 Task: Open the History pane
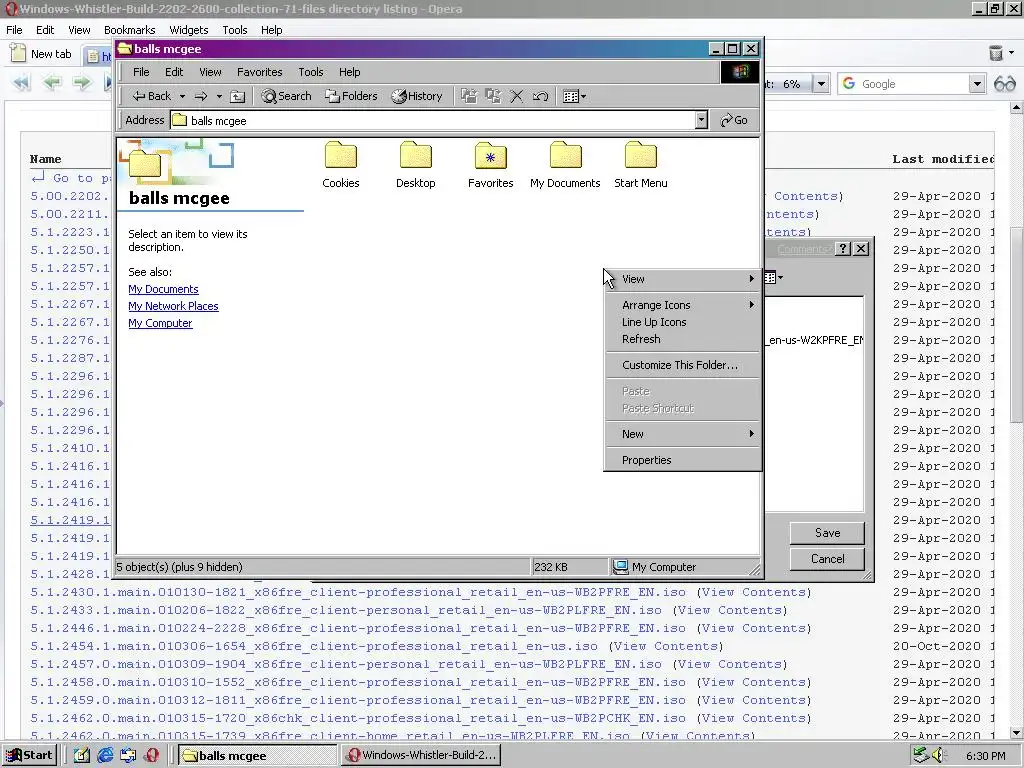417,96
